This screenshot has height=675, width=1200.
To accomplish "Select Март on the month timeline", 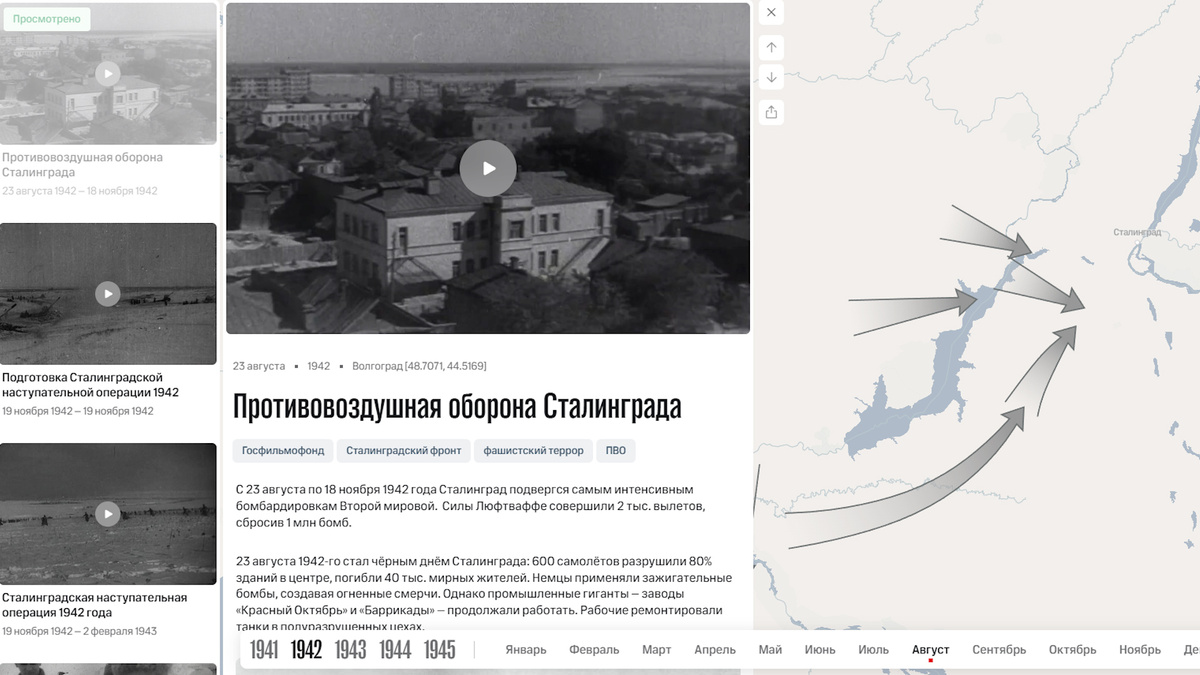I will pyautogui.click(x=656, y=650).
